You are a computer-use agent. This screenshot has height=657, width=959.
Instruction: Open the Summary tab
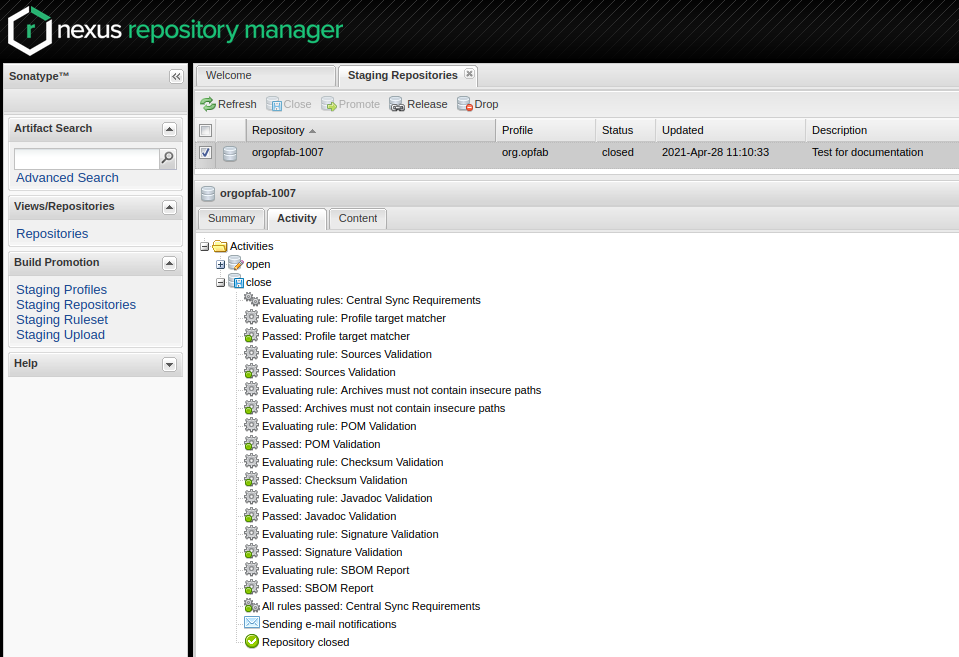(231, 218)
